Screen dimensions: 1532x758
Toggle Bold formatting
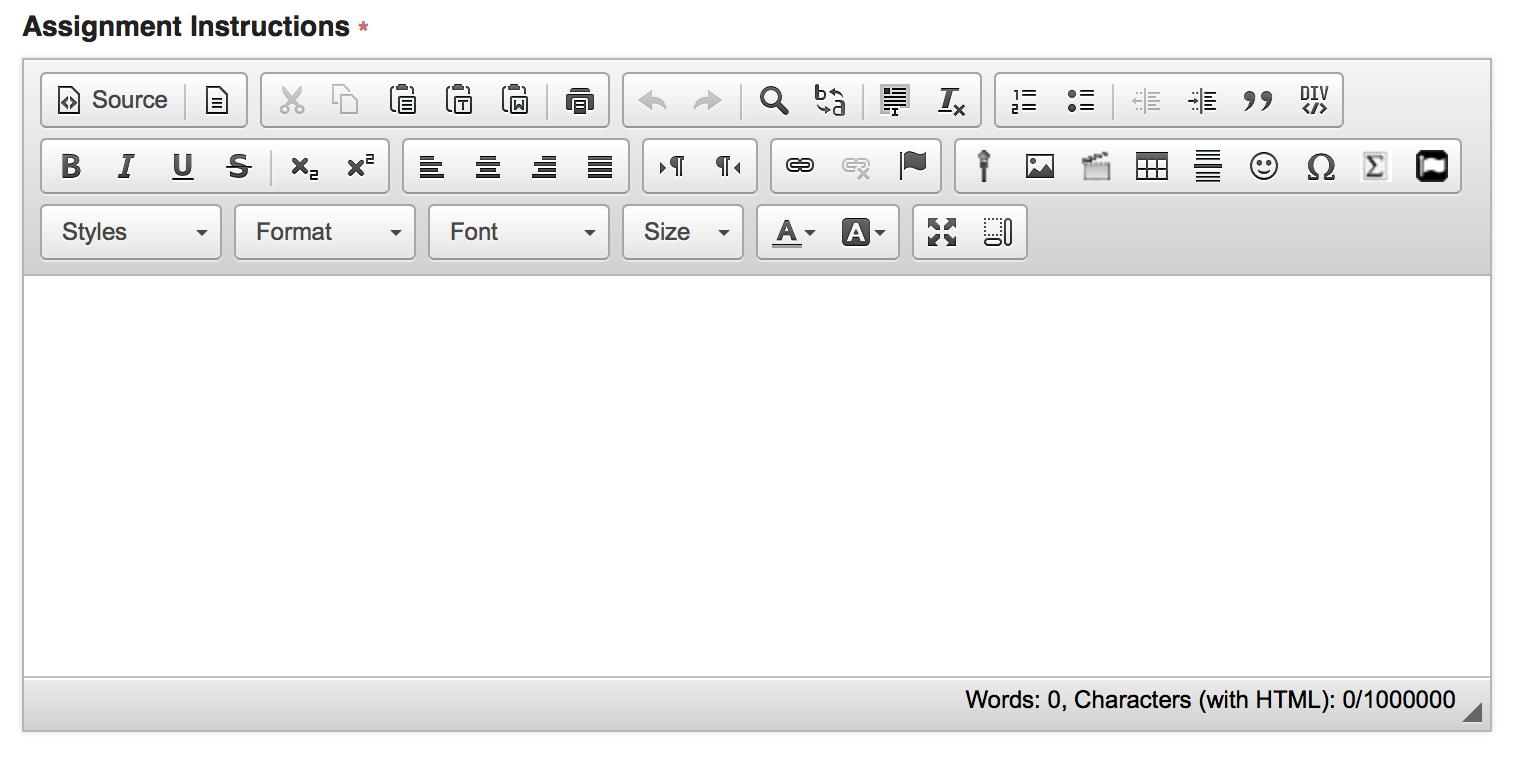(x=70, y=166)
